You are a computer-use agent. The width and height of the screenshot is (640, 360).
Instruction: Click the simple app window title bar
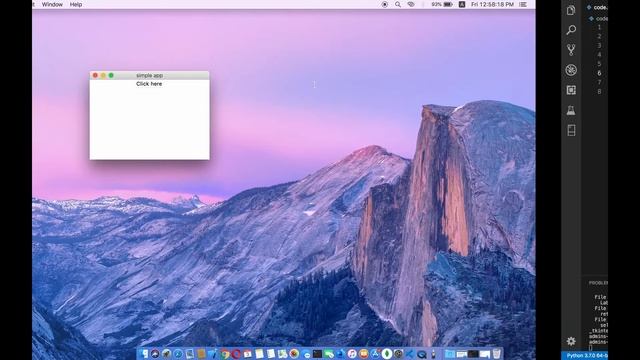[x=149, y=76]
